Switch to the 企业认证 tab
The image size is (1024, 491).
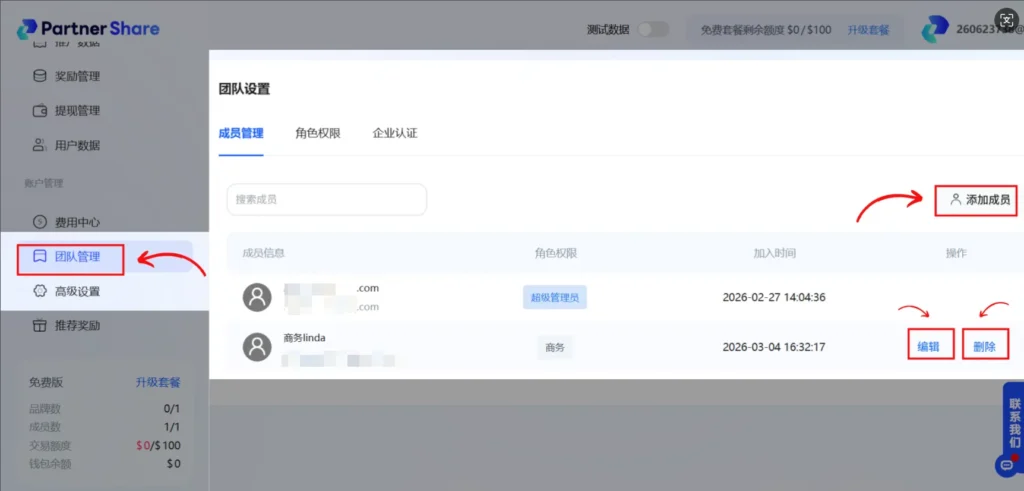click(395, 133)
